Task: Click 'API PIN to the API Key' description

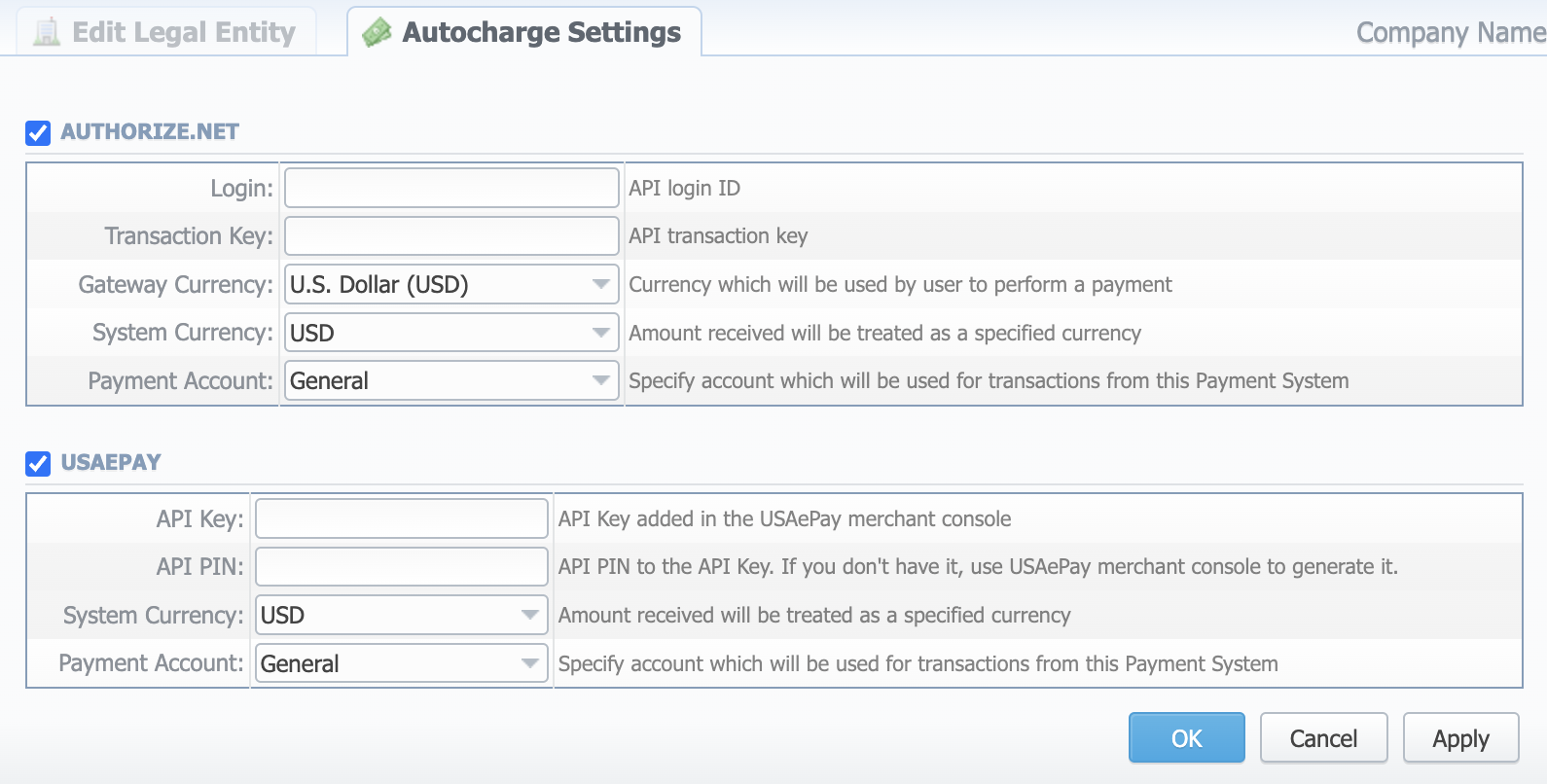Action: coord(978,566)
